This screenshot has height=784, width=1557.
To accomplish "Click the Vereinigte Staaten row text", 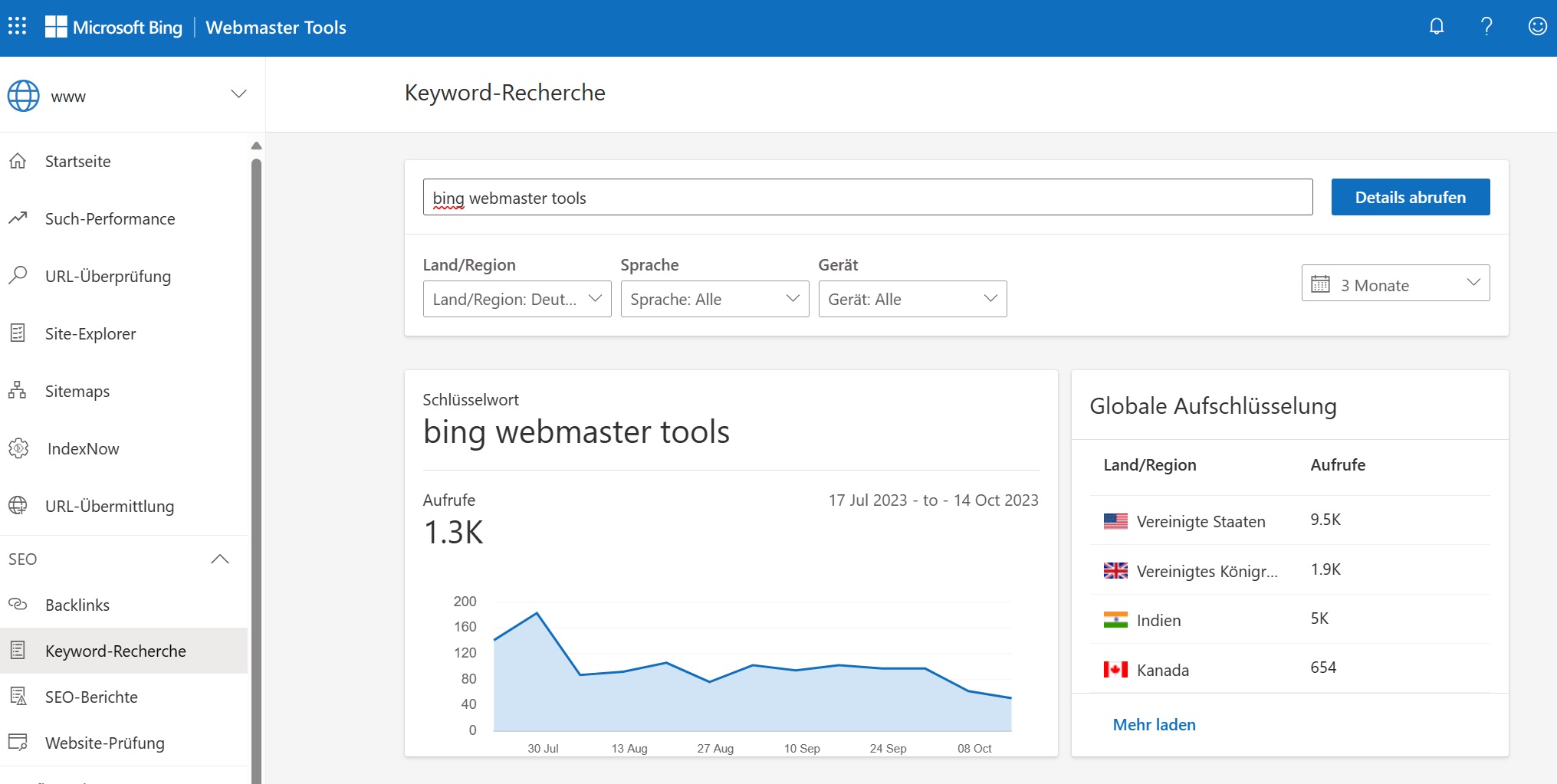I will tap(1201, 521).
